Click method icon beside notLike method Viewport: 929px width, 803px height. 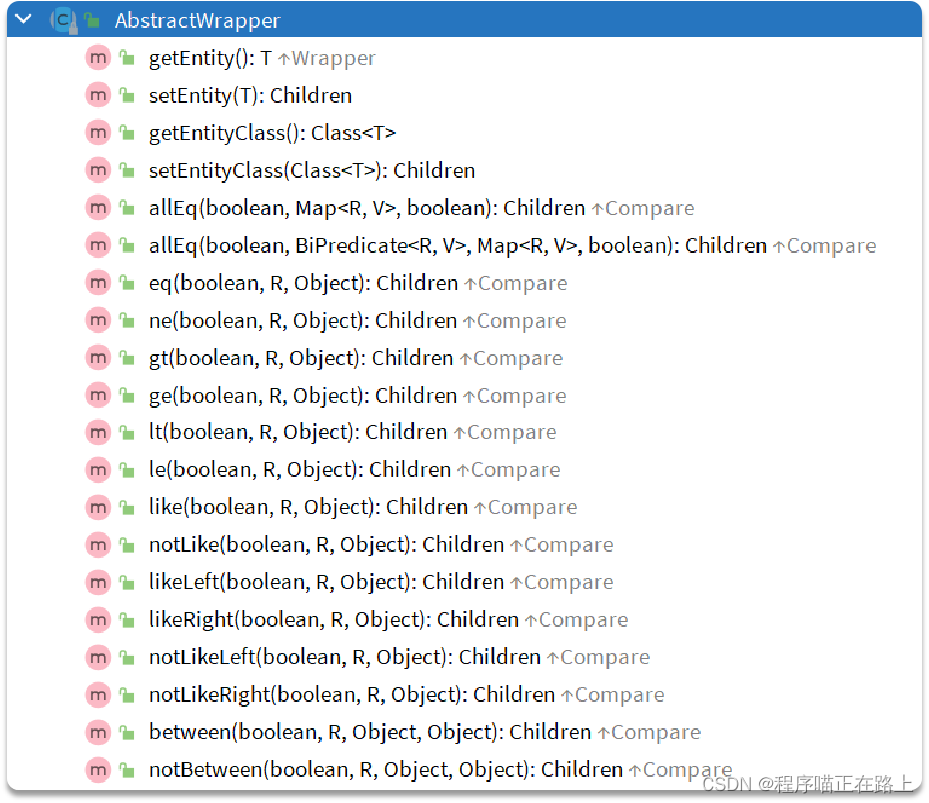(98, 545)
